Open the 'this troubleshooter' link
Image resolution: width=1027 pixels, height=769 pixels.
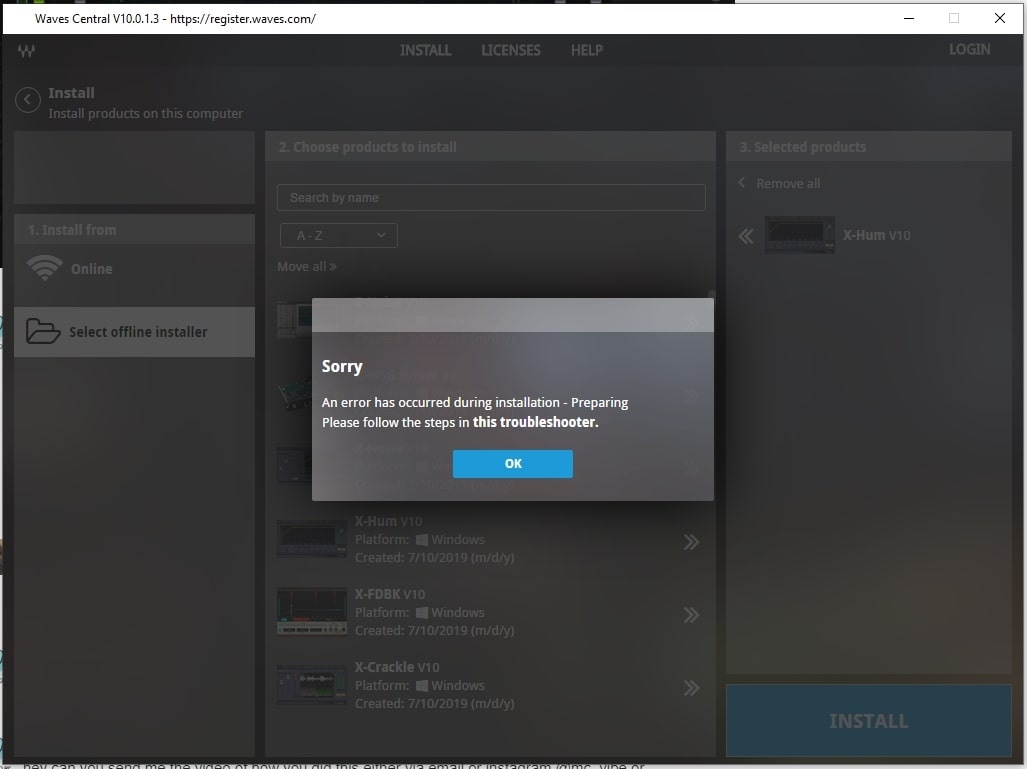(535, 422)
